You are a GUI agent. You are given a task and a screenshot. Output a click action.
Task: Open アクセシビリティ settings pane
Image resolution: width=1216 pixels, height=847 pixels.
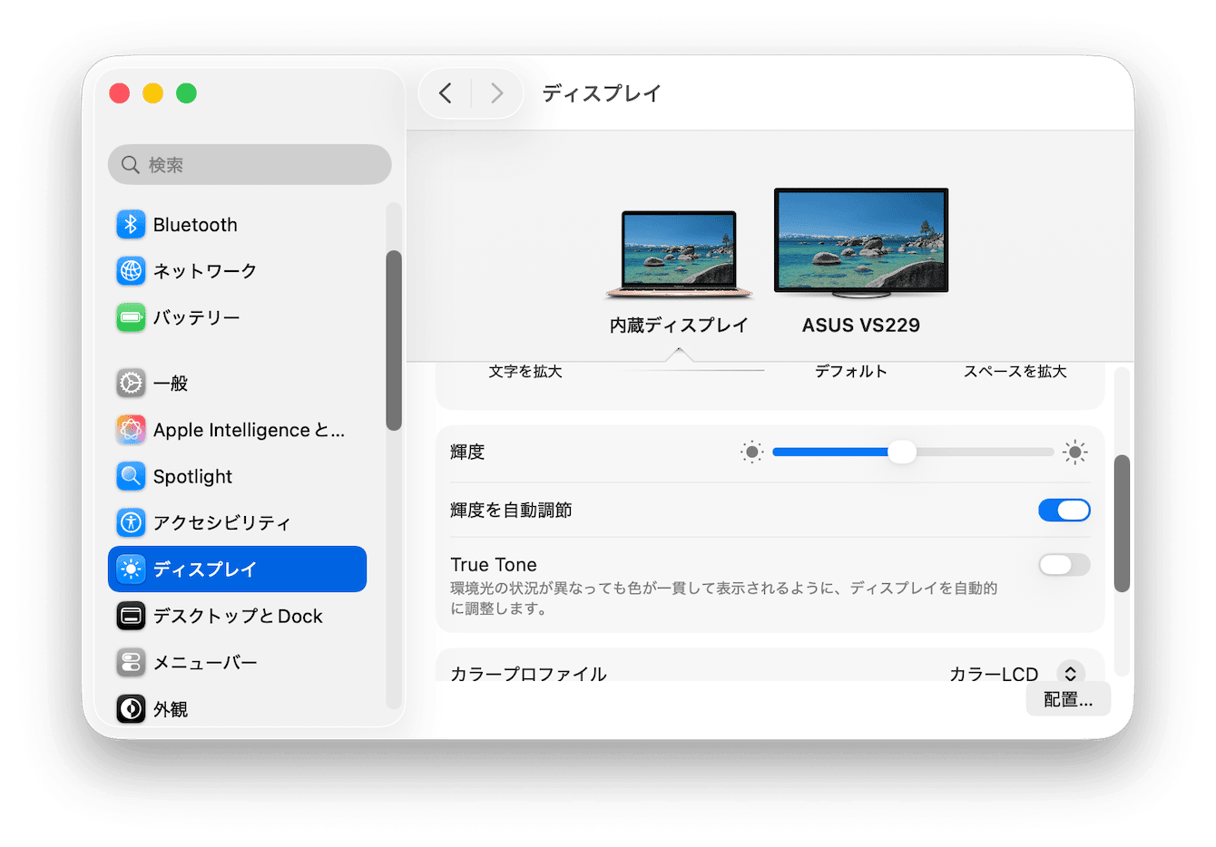237,522
